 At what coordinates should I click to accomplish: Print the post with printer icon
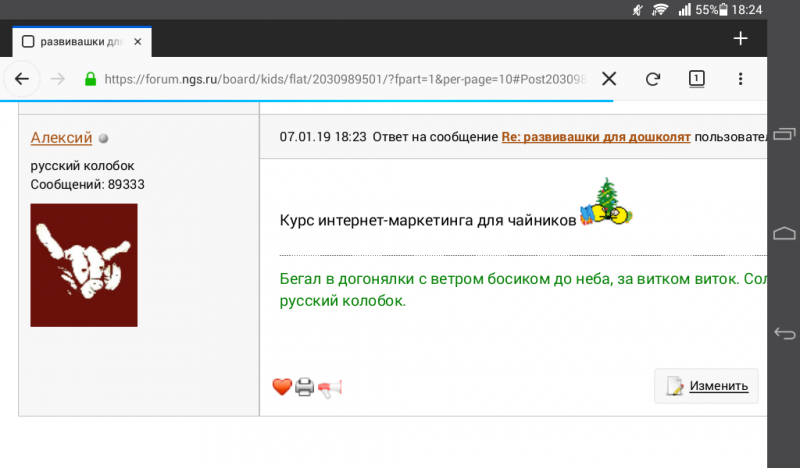[x=305, y=387]
